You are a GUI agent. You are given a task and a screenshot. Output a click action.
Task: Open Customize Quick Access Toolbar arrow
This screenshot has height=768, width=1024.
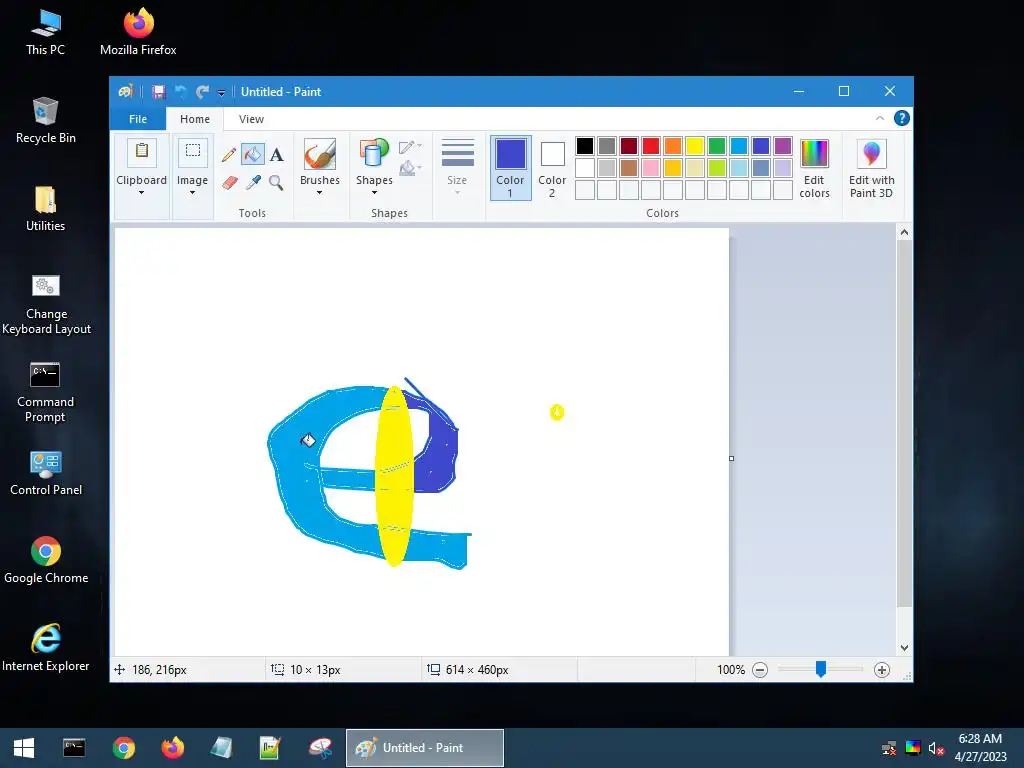pos(221,93)
